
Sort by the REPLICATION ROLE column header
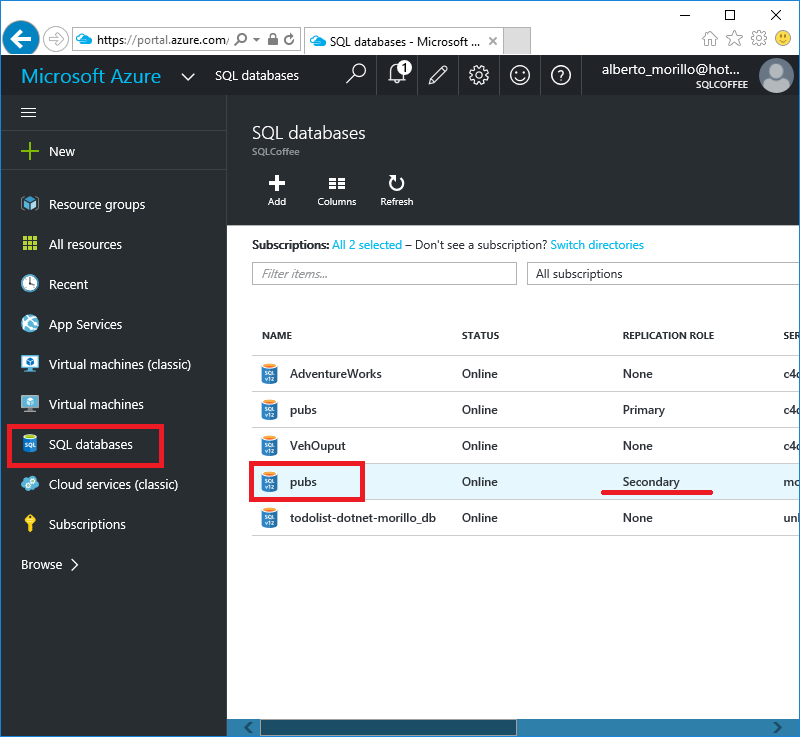668,336
